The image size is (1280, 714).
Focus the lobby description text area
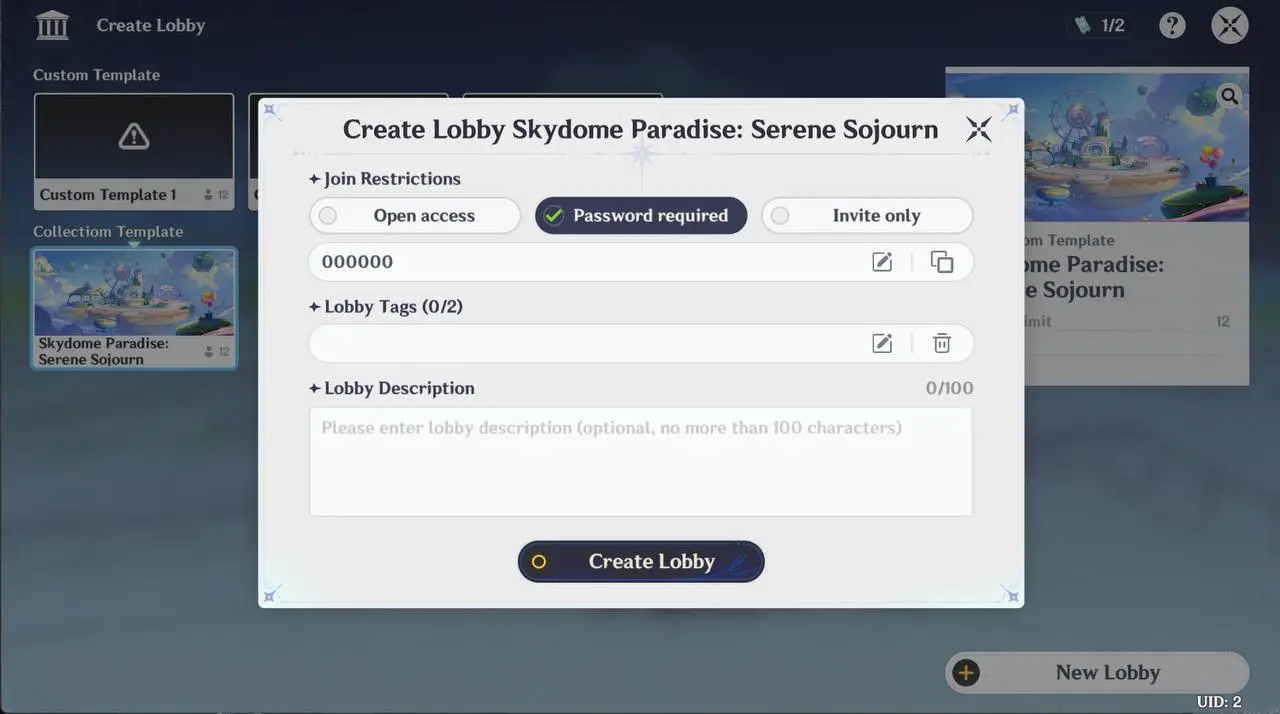[x=641, y=461]
